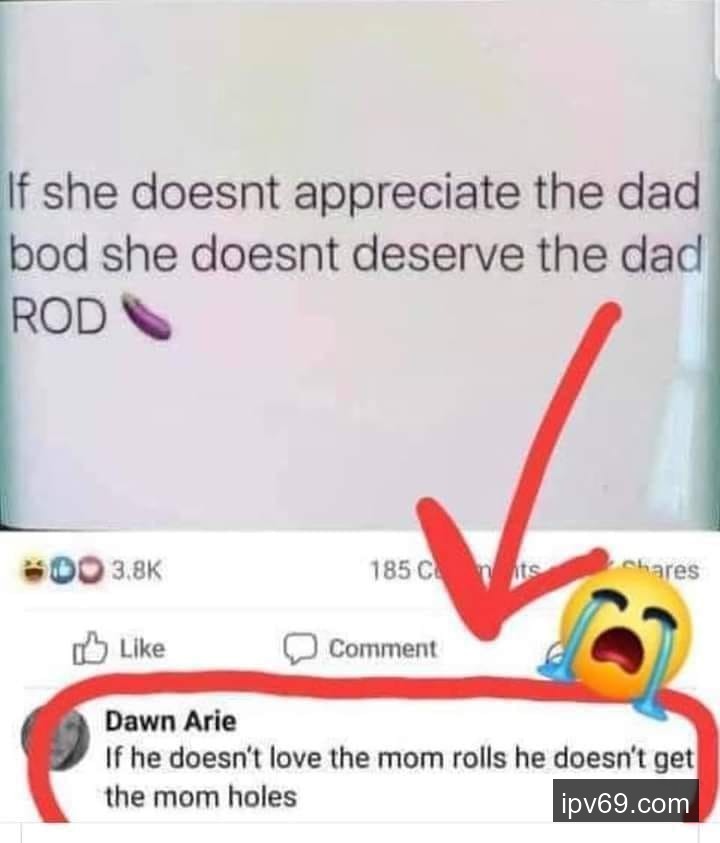Open the 3.8K reactions count
Image resolution: width=720 pixels, height=843 pixels.
137,570
